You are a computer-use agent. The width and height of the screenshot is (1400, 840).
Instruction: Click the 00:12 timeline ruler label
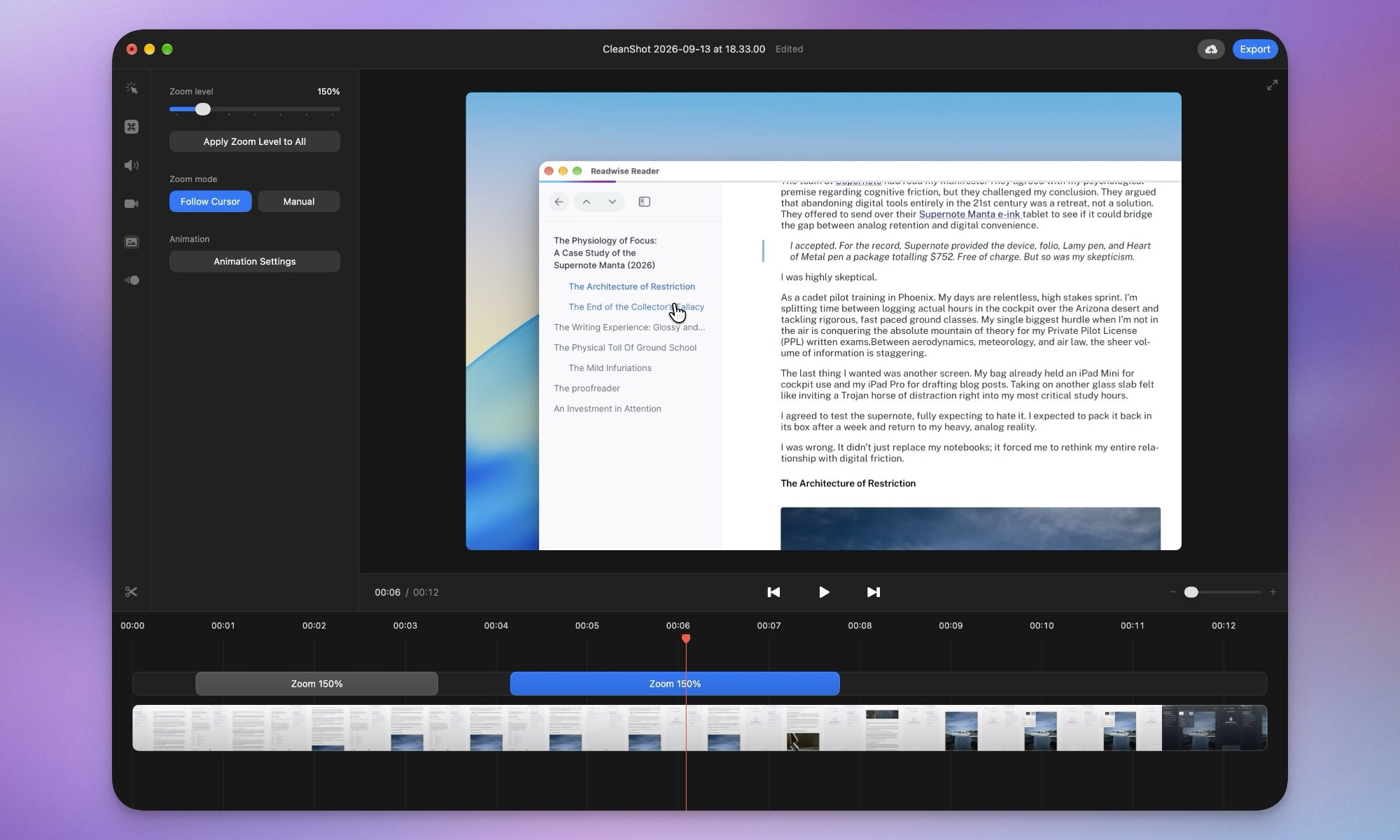(x=1224, y=626)
